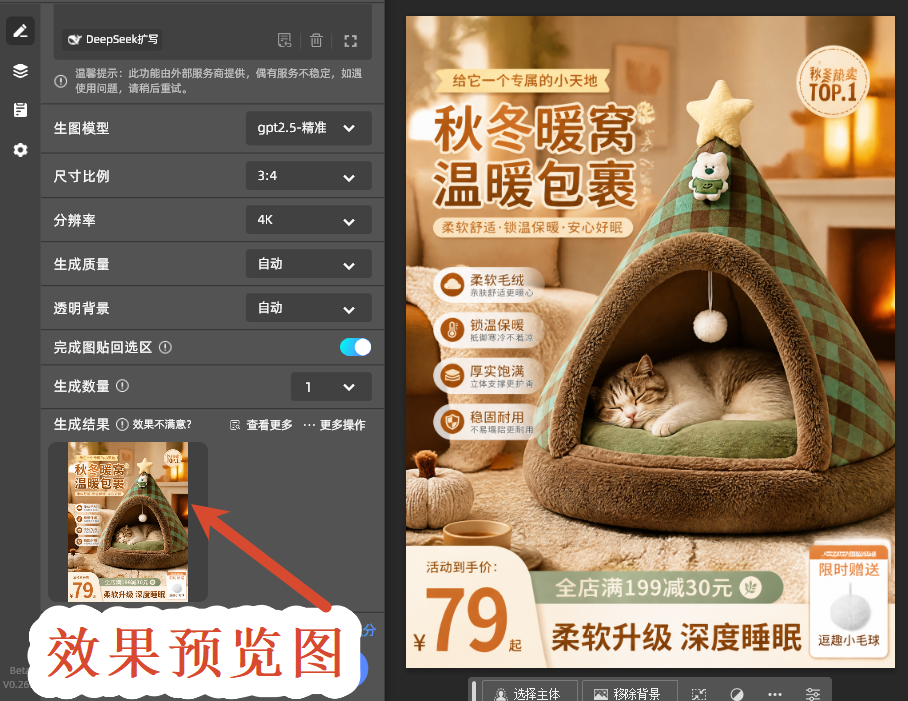
Task: Open the sliders settings icon in bottom toolbar
Action: coord(813,693)
